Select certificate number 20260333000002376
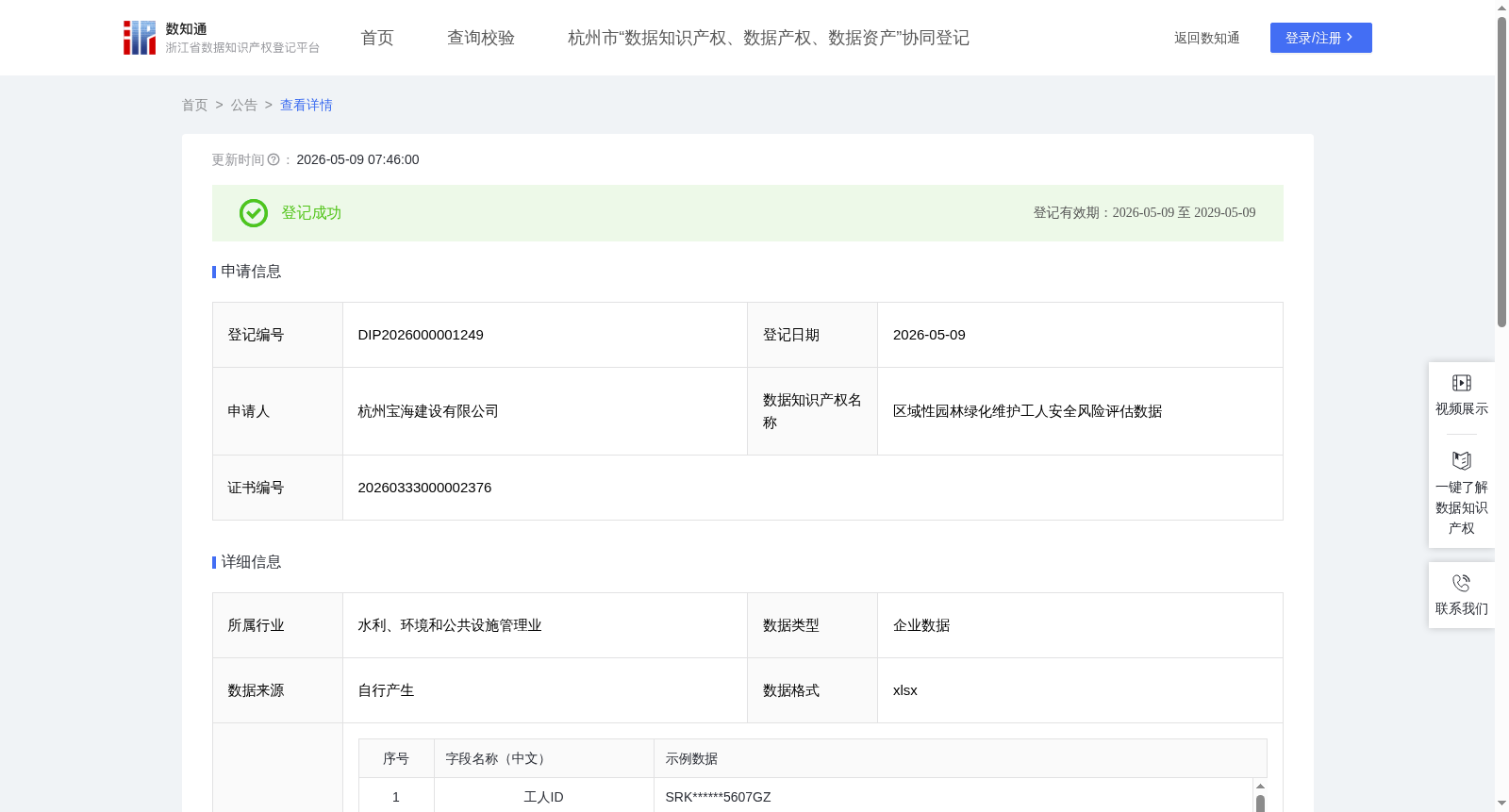This screenshot has height=812, width=1509. tap(424, 488)
